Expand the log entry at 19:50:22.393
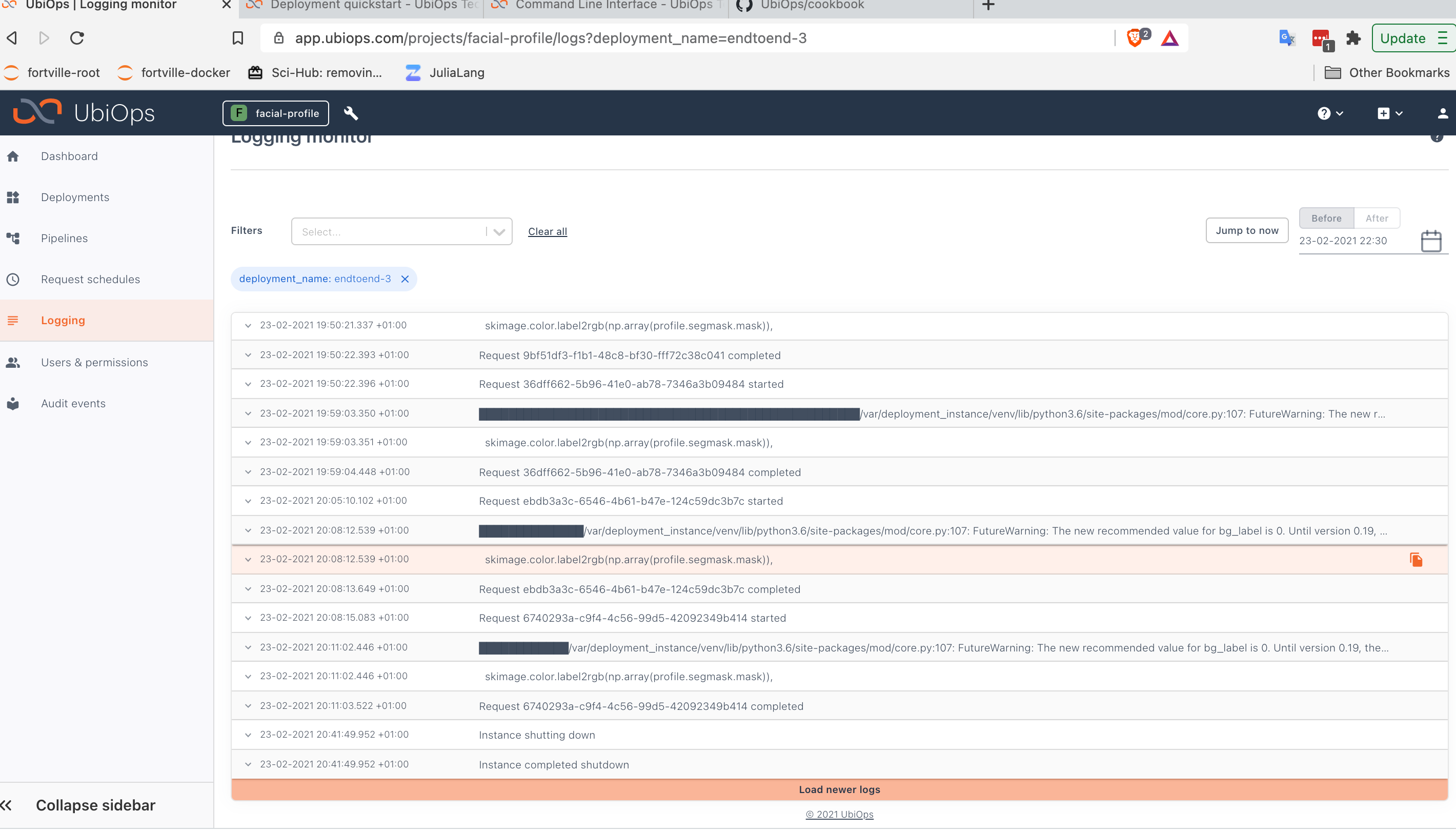Screen dimensions: 1456x831 tap(248, 355)
